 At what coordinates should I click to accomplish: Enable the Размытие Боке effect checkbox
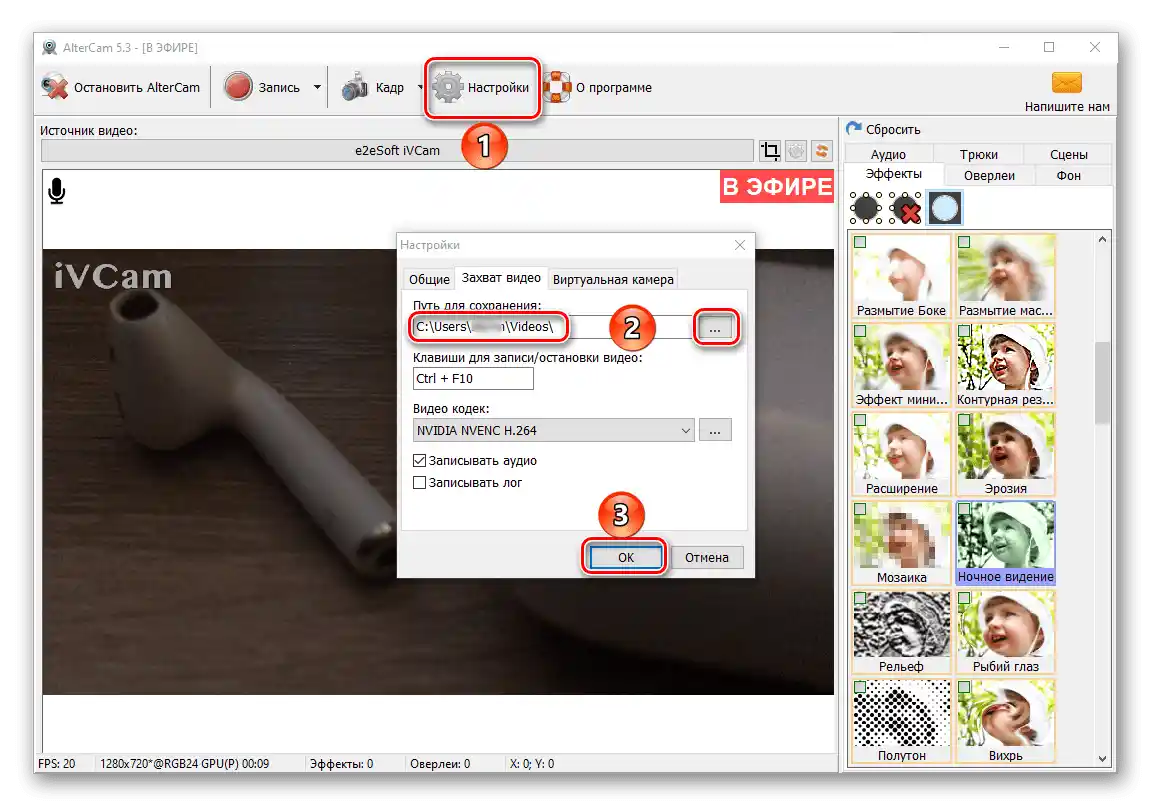(x=860, y=242)
